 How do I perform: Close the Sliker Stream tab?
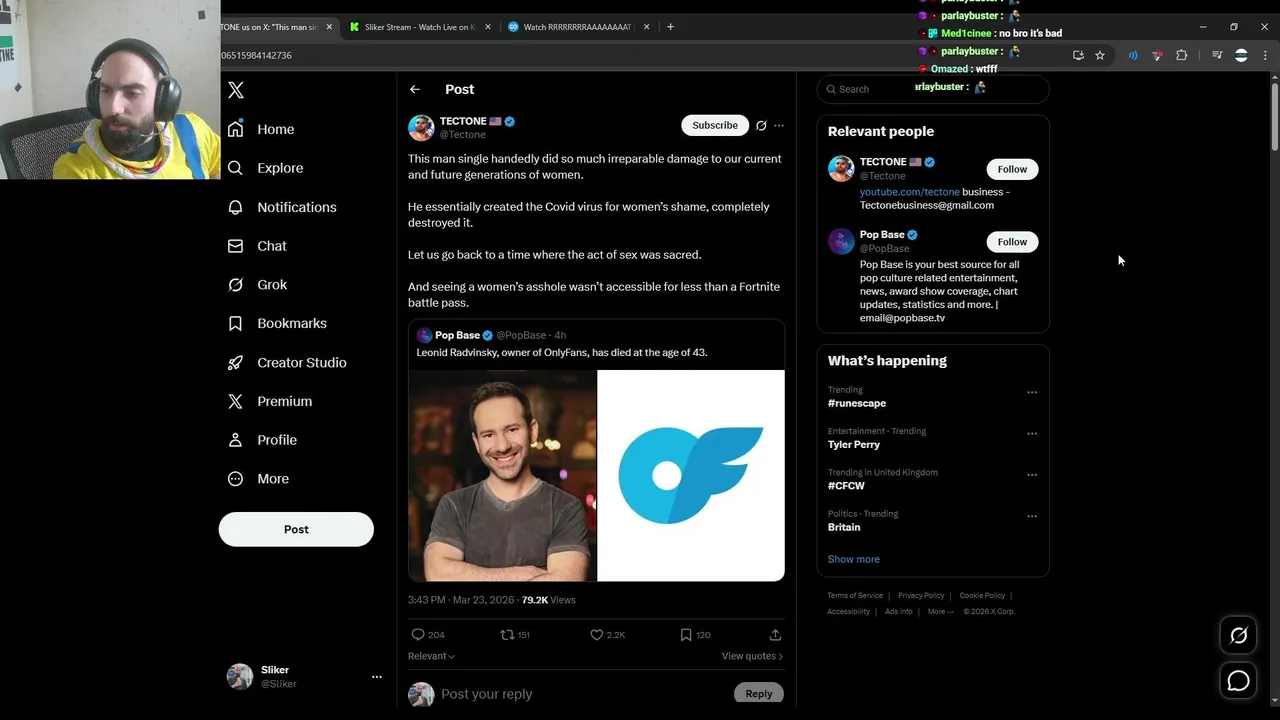487,27
